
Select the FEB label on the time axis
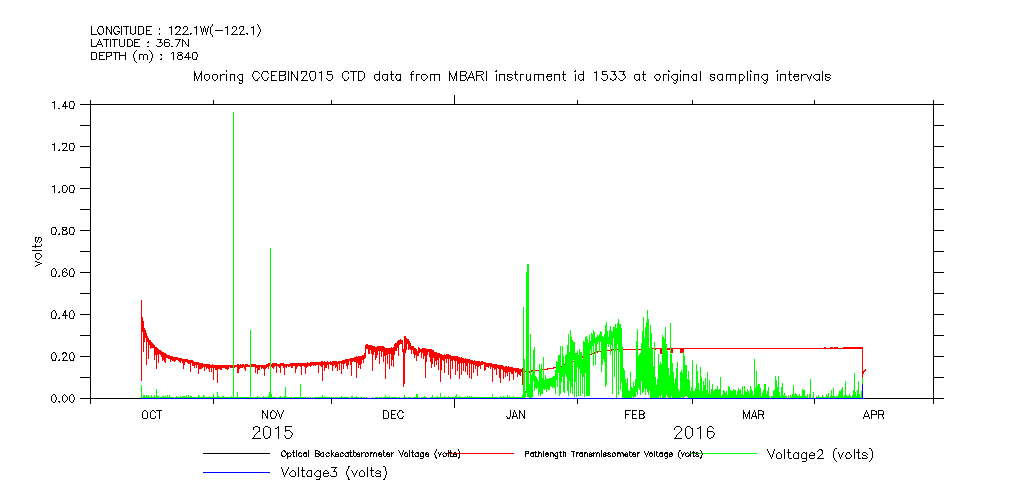click(x=635, y=414)
